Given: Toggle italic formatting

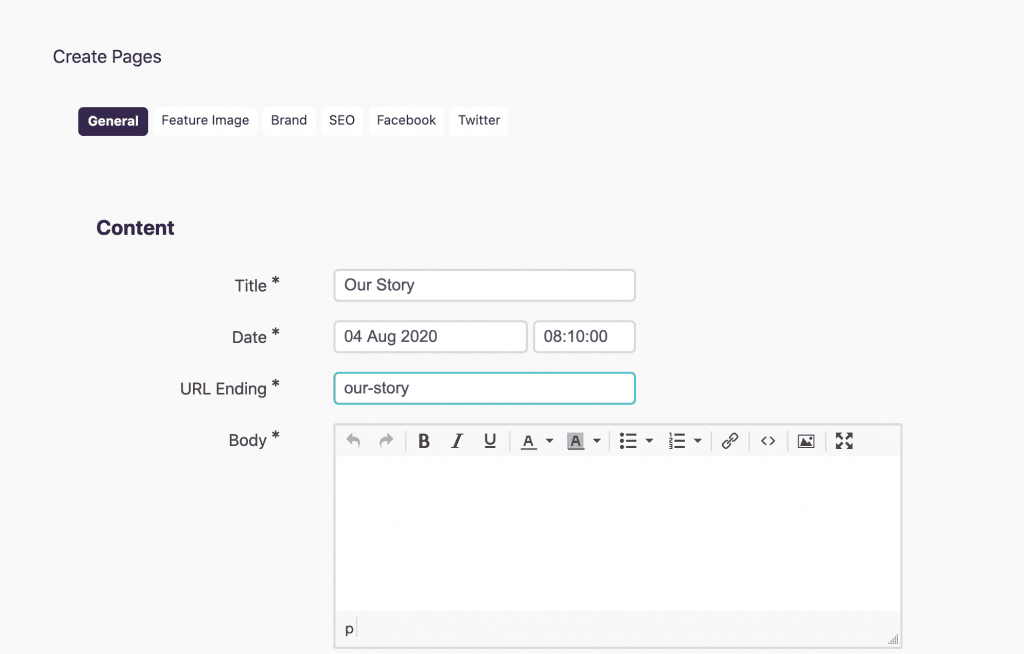Looking at the screenshot, I should pyautogui.click(x=457, y=441).
